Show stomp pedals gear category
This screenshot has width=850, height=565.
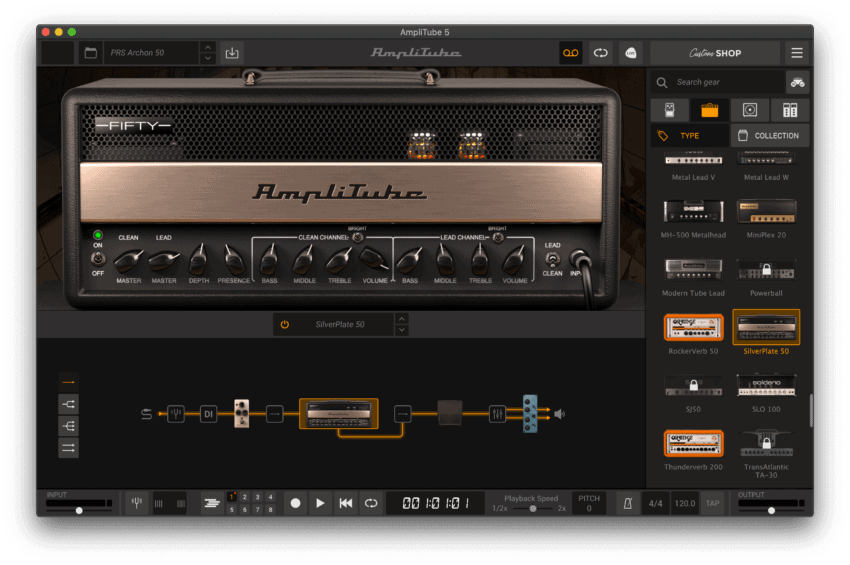click(670, 111)
